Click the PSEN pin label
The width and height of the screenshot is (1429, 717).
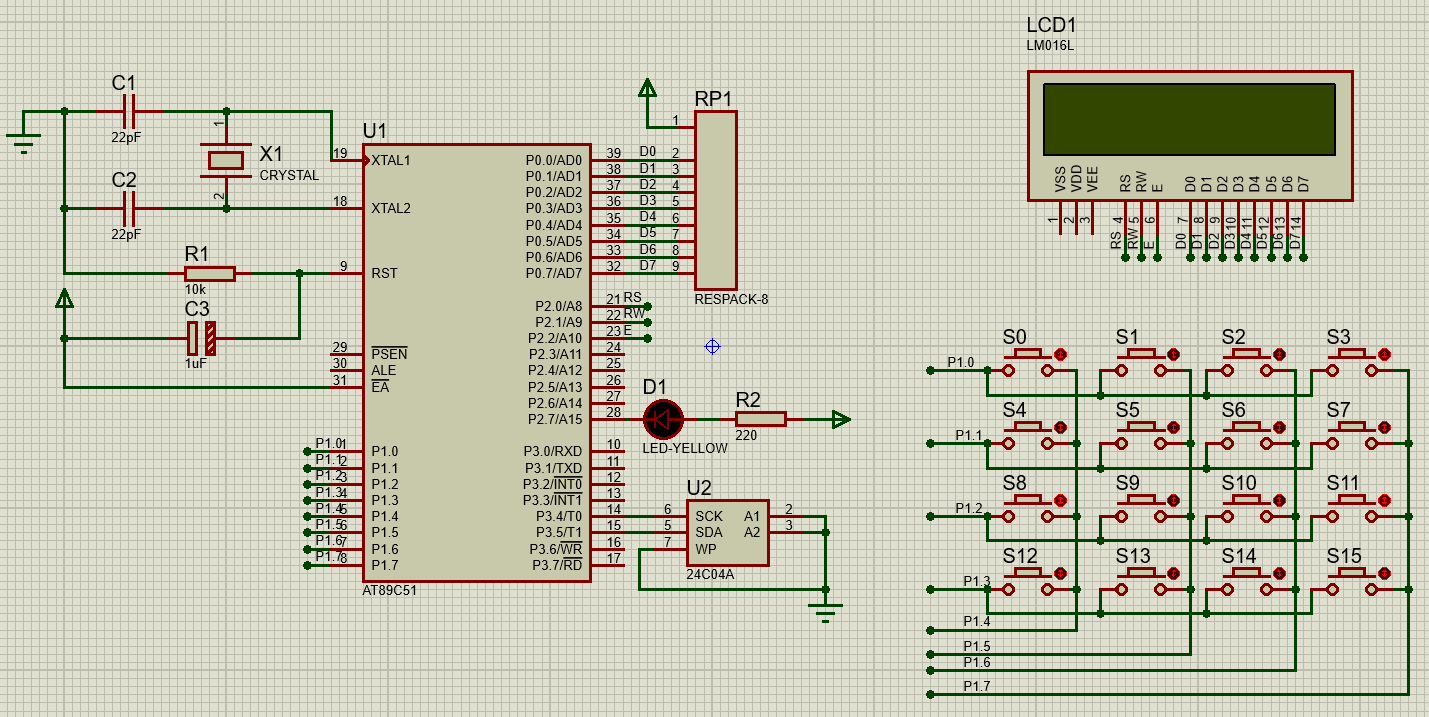pos(389,354)
